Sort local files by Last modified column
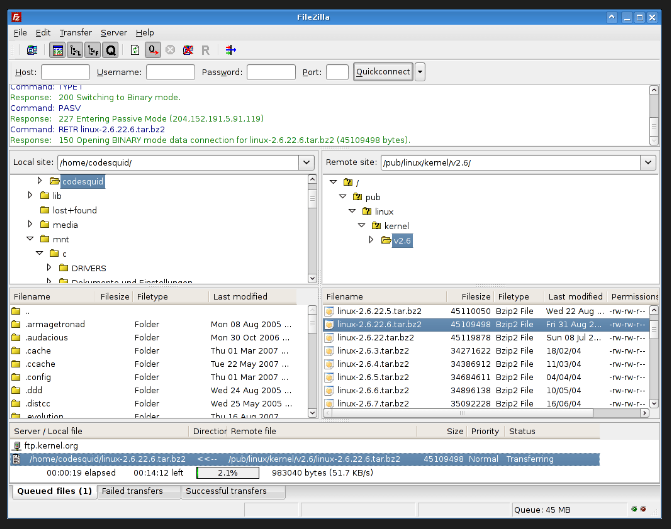 tap(252, 297)
